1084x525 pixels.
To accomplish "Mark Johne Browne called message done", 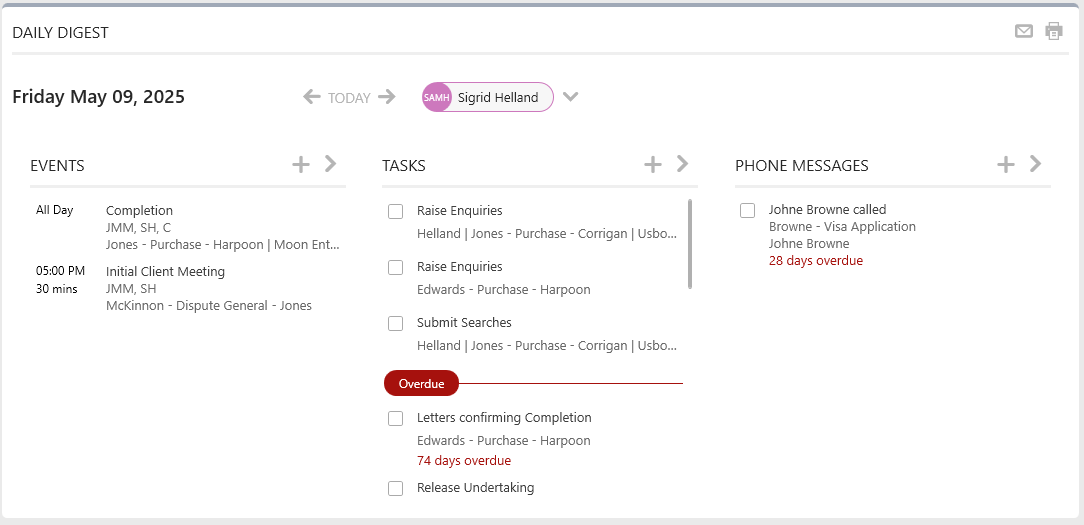I will 747,210.
